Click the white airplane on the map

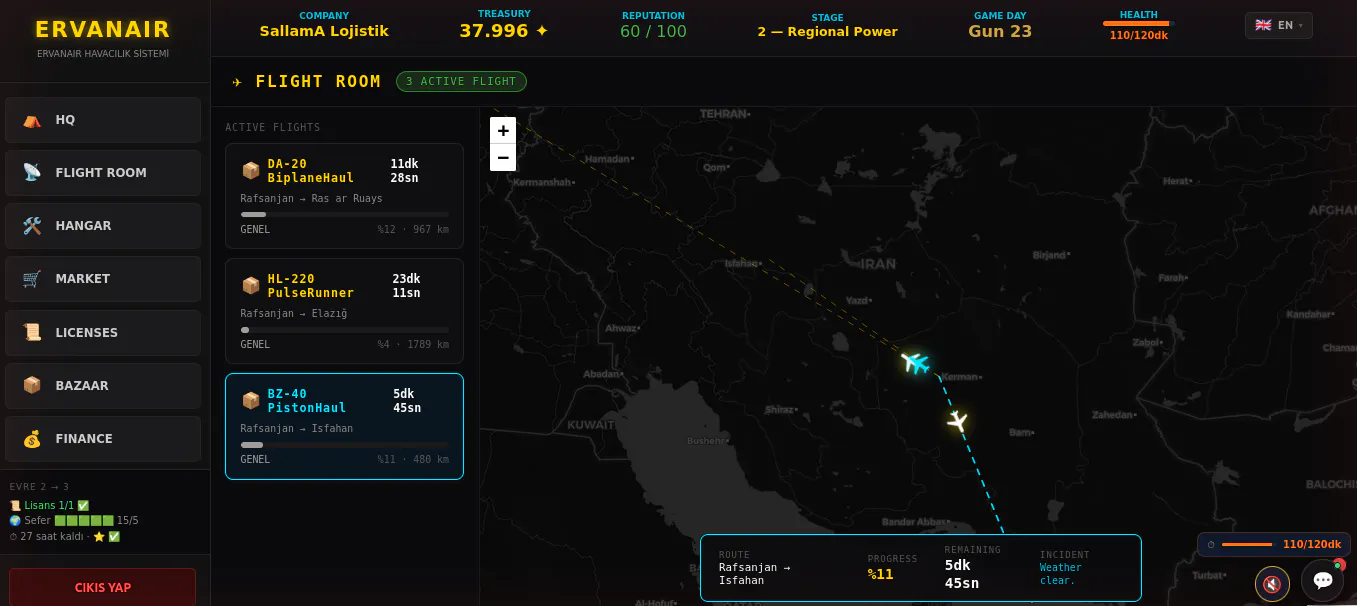coord(958,421)
